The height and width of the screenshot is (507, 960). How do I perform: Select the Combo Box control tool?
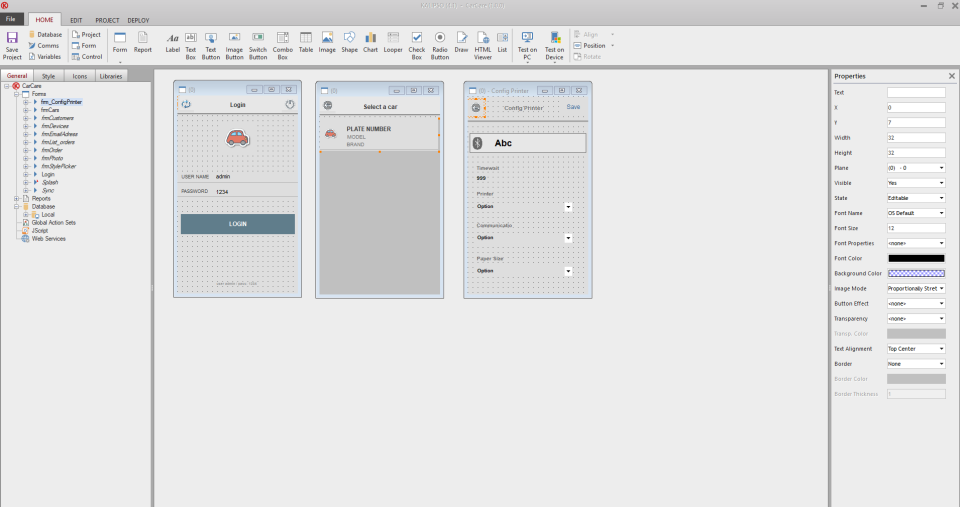point(282,46)
